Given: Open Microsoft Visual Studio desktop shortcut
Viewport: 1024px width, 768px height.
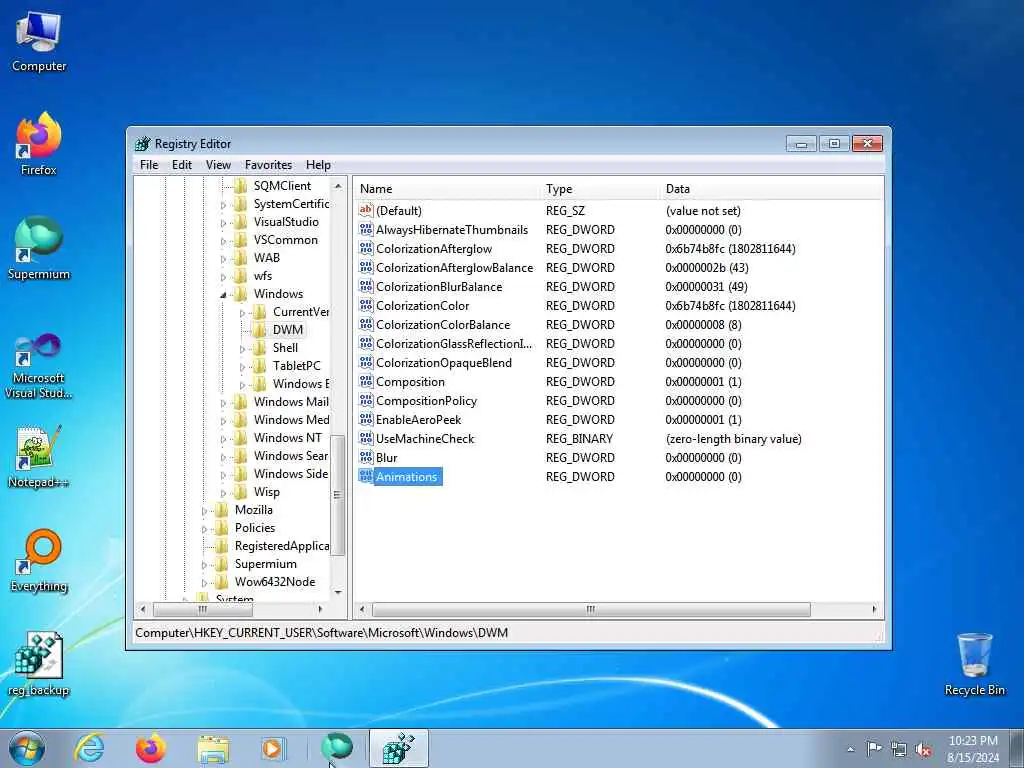Looking at the screenshot, I should pos(39,366).
